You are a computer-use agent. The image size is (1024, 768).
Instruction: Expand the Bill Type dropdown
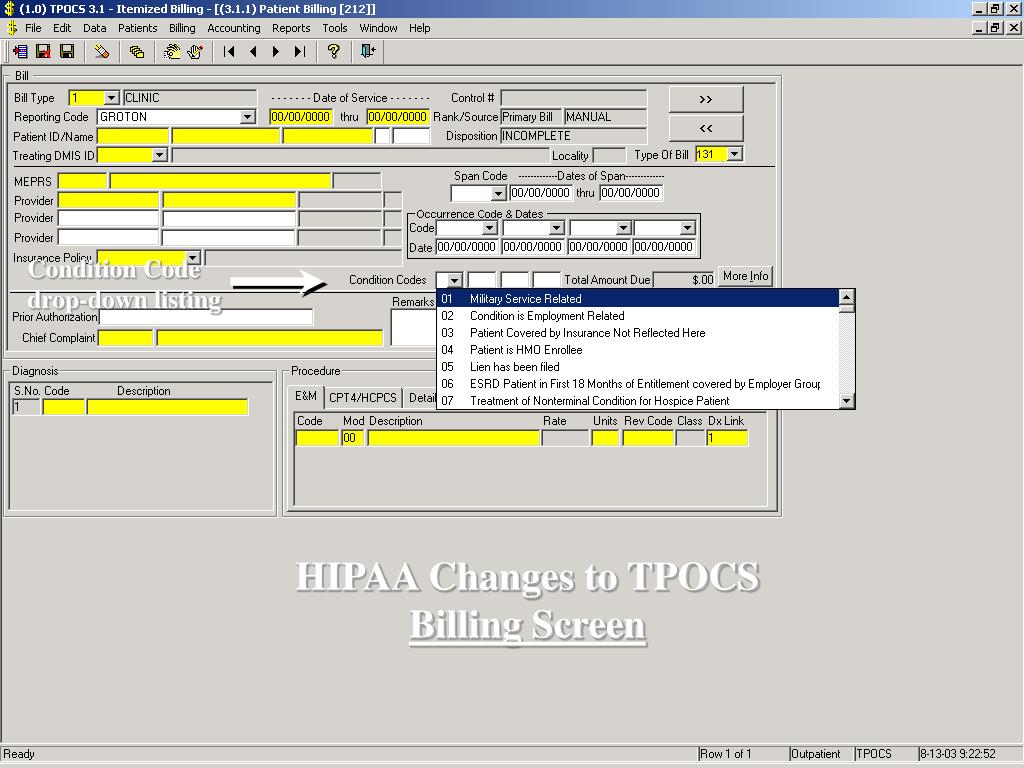[x=112, y=98]
